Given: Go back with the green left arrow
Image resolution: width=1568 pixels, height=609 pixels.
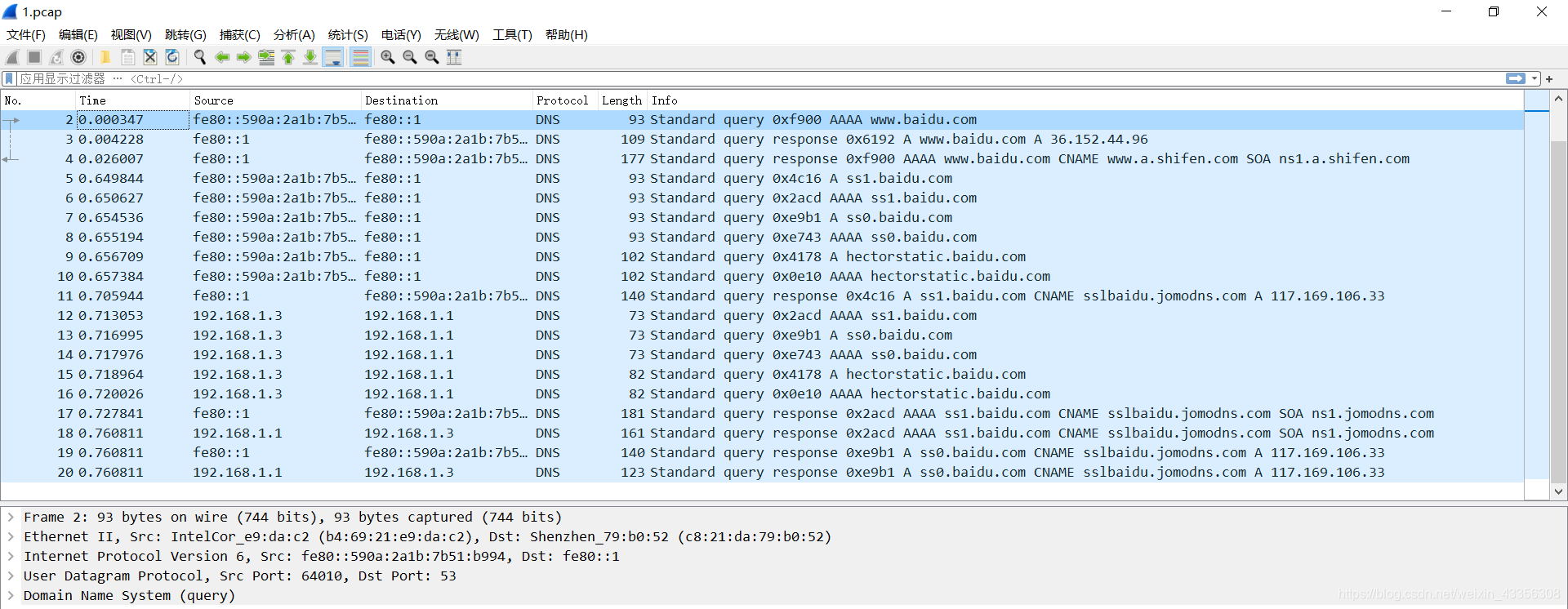Looking at the screenshot, I should [221, 57].
